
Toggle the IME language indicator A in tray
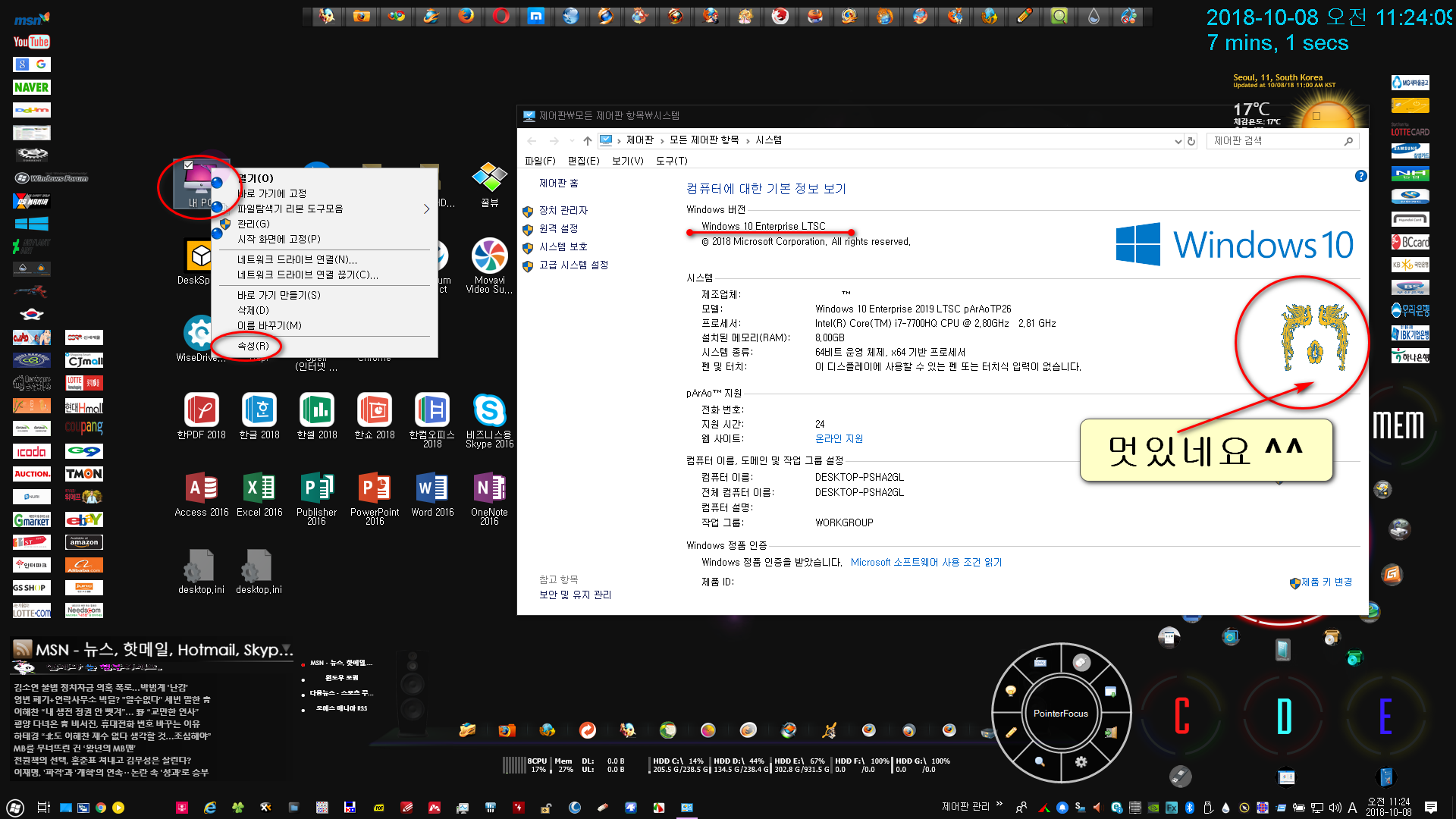click(x=1352, y=808)
